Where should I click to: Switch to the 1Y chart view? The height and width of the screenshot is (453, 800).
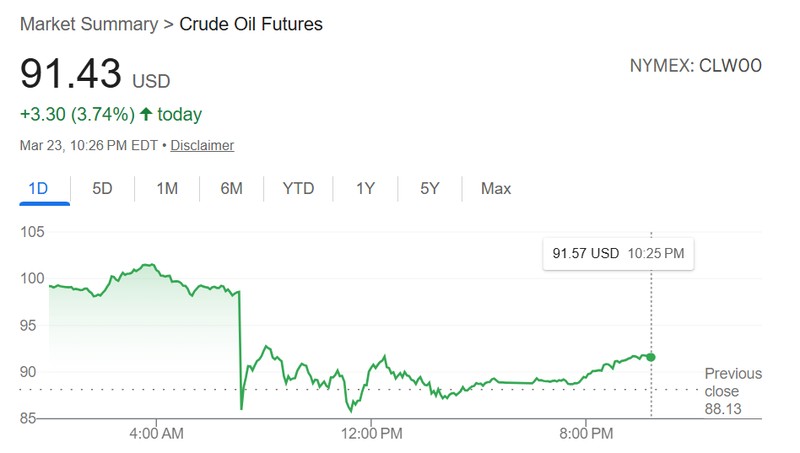[366, 188]
